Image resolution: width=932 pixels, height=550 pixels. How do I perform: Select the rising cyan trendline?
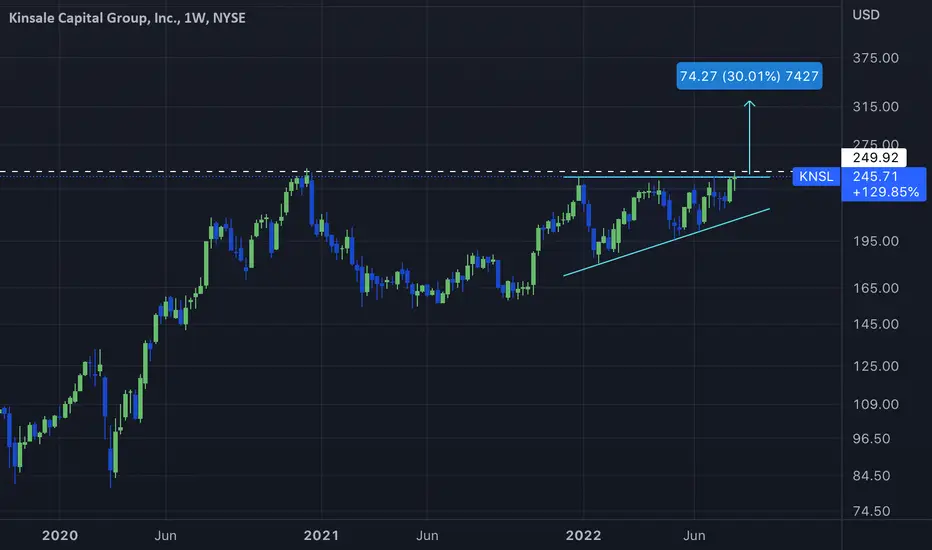666,242
